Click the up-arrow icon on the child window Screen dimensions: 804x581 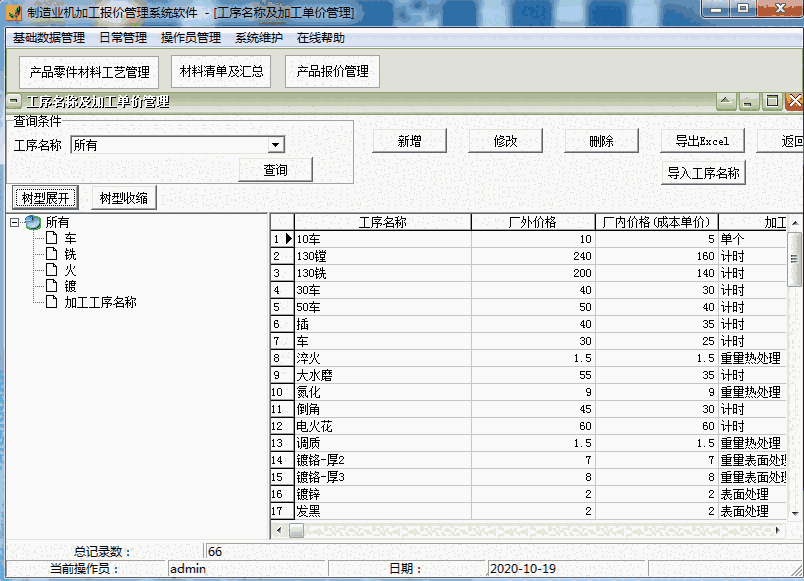725,101
